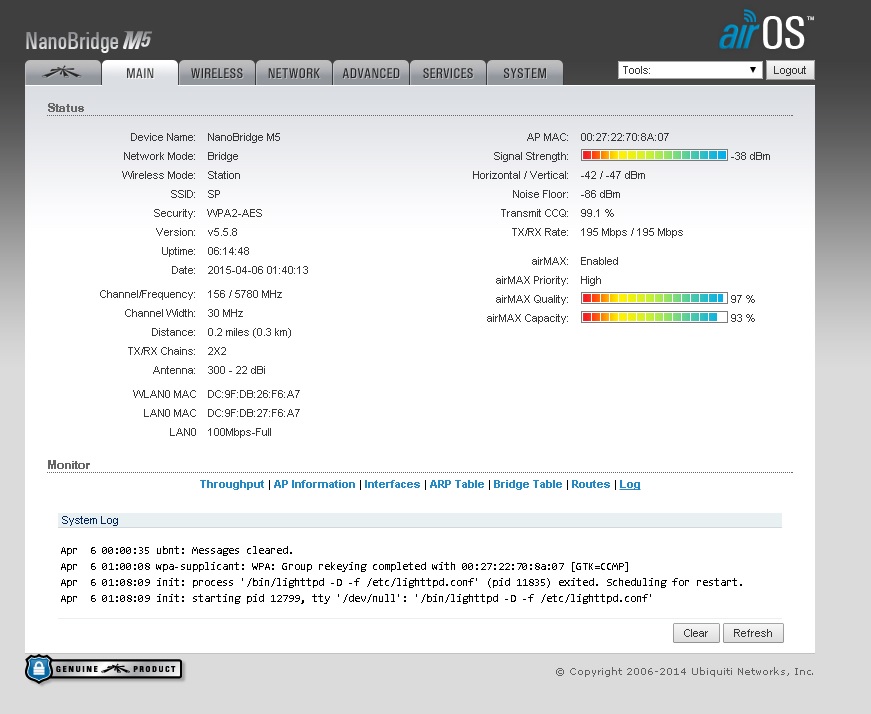Image resolution: width=871 pixels, height=714 pixels.
Task: Click the SSID value SP
Action: coord(214,194)
